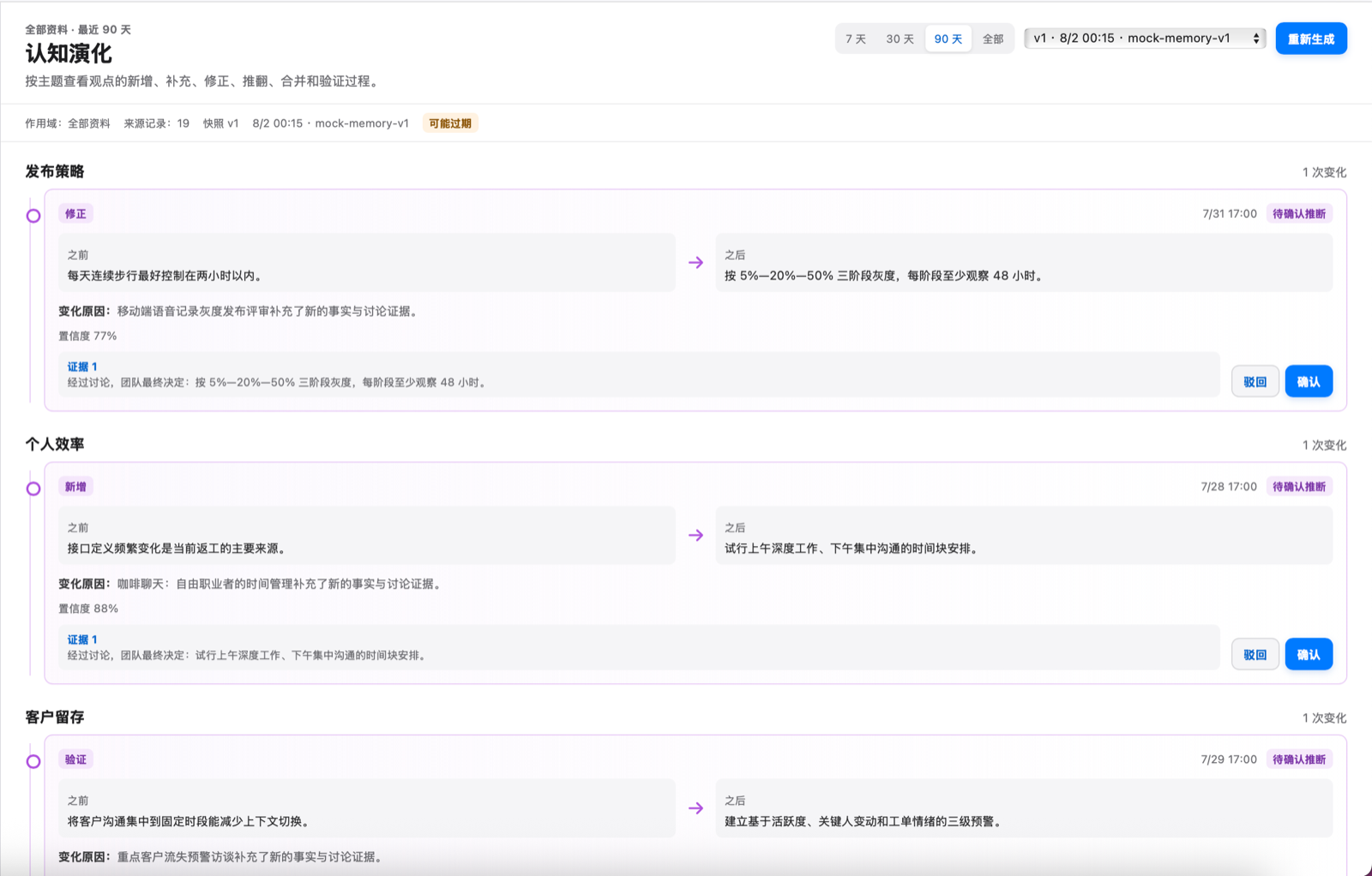Click the arrow icon in 发布策略 card
The image size is (1372, 876).
pos(695,262)
